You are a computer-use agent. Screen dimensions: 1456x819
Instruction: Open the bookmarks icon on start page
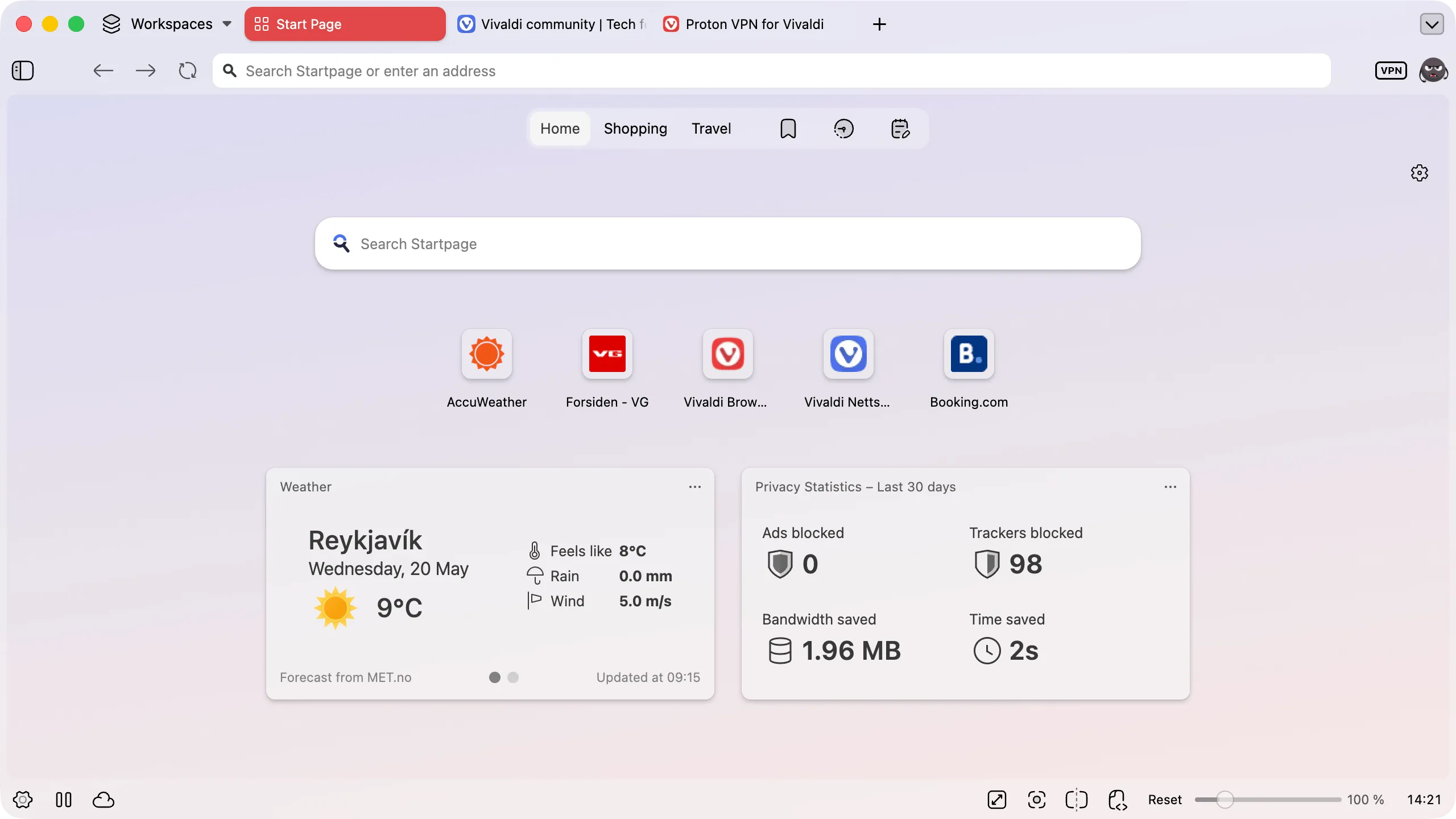click(788, 129)
